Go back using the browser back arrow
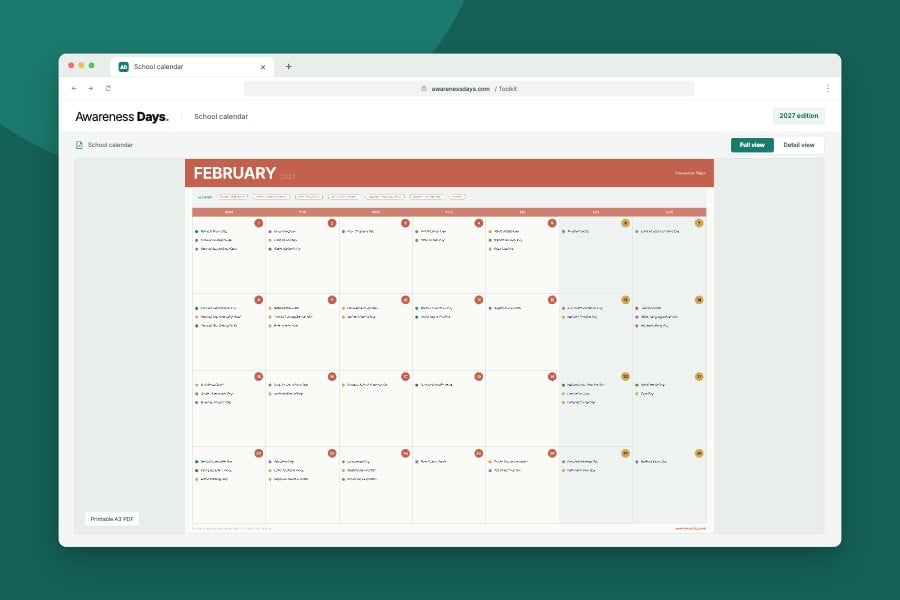 [x=74, y=88]
